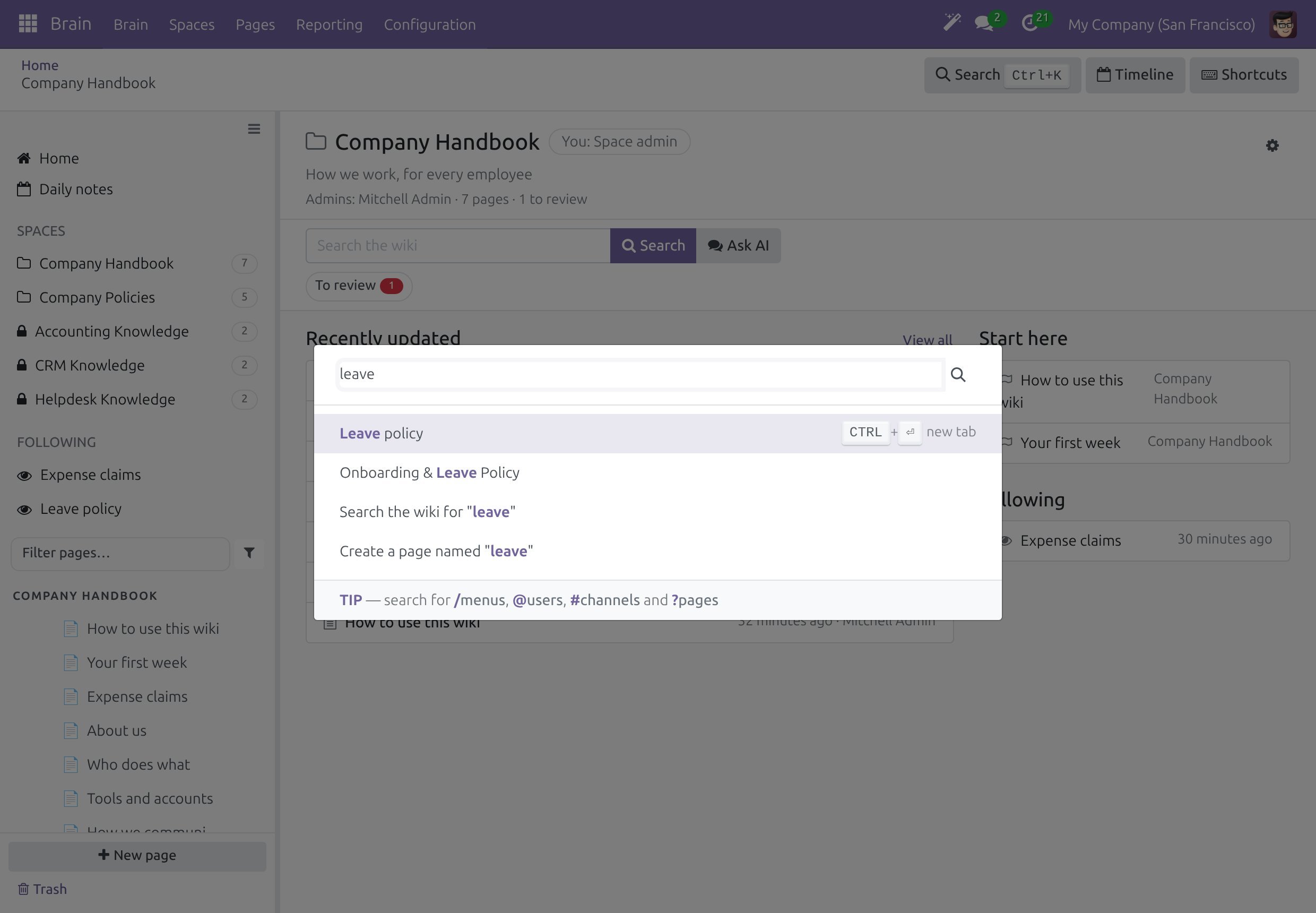Open CRM Knowledge space
The image size is (1316, 913).
(x=137, y=365)
